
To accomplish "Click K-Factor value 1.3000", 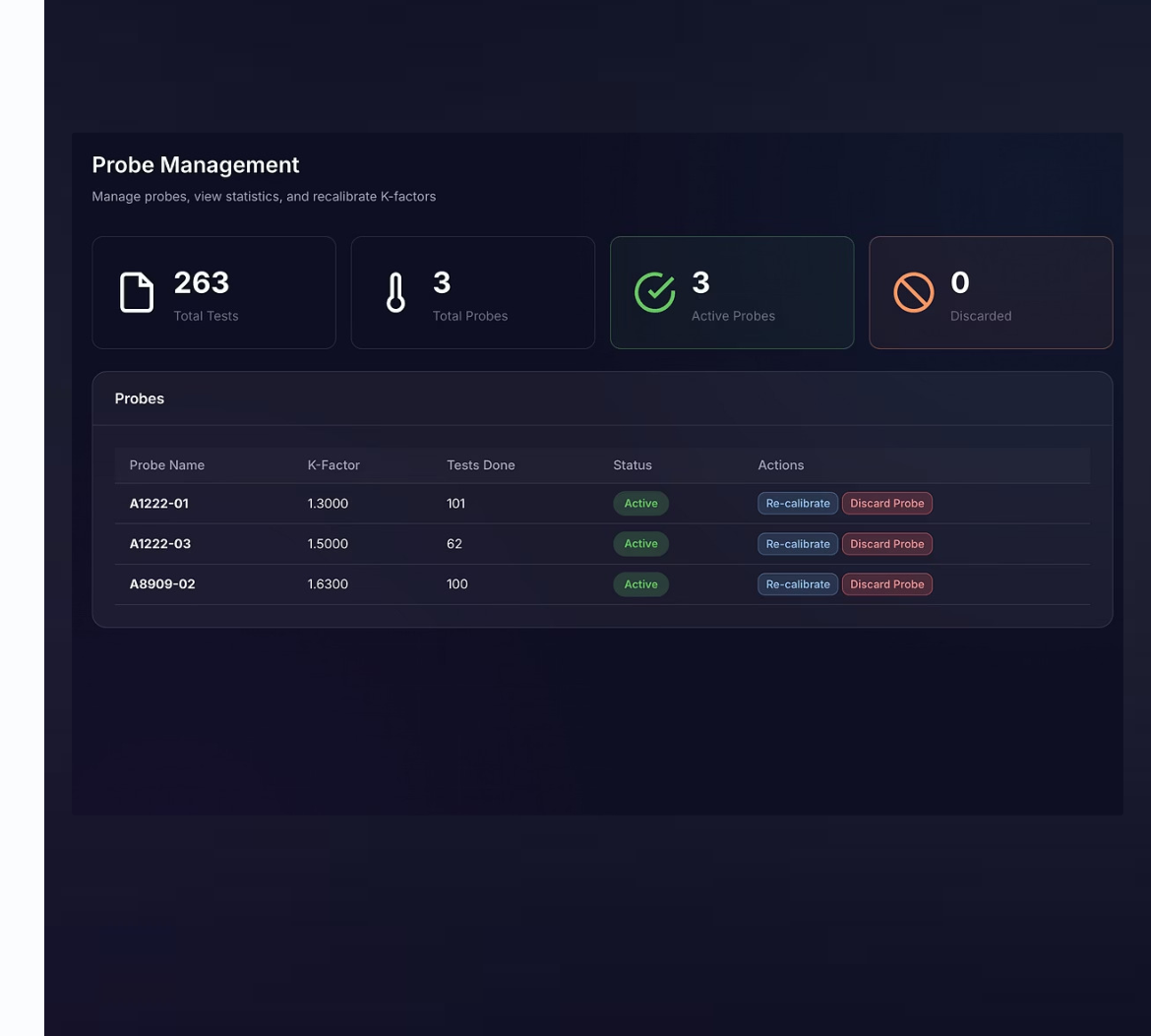I will 328,503.
